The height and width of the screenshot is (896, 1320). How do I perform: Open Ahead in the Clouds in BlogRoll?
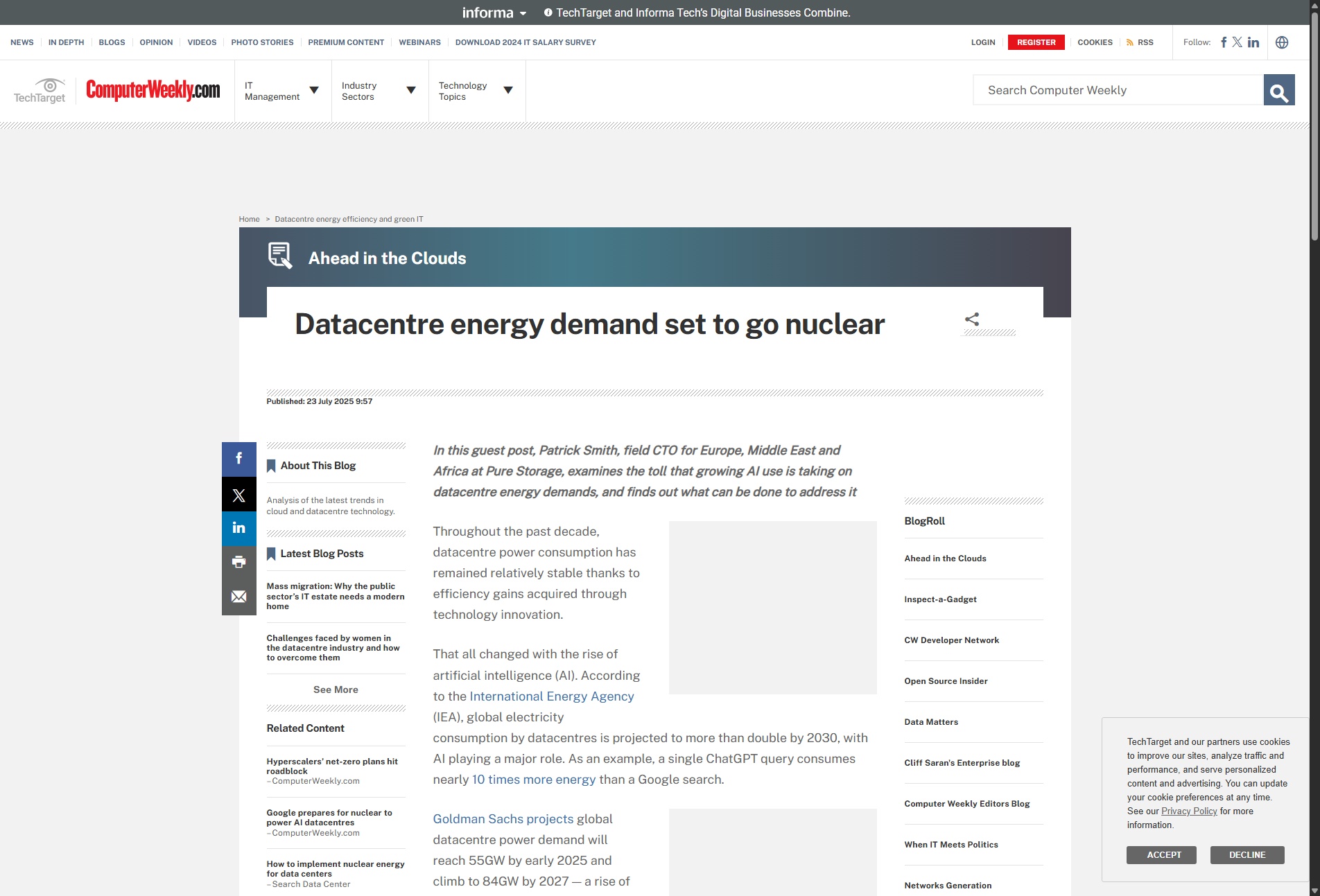945,559
